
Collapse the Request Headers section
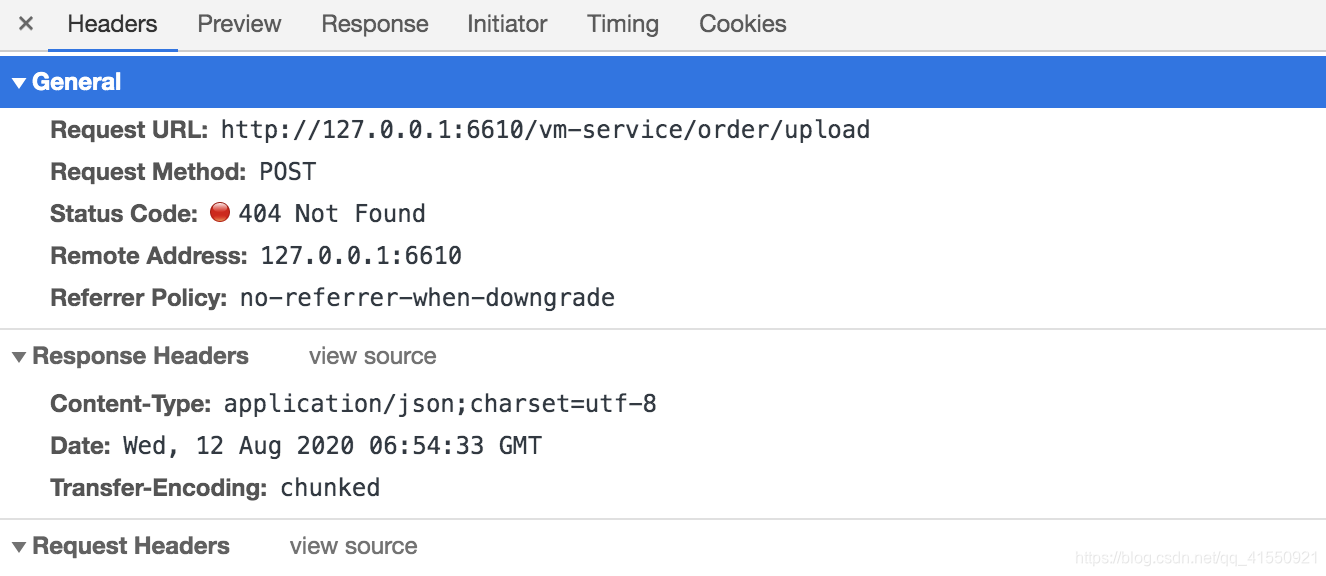click(x=18, y=547)
